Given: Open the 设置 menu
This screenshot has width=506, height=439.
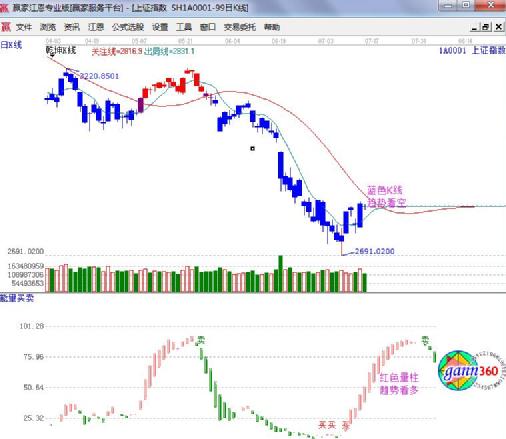Looking at the screenshot, I should (x=160, y=27).
